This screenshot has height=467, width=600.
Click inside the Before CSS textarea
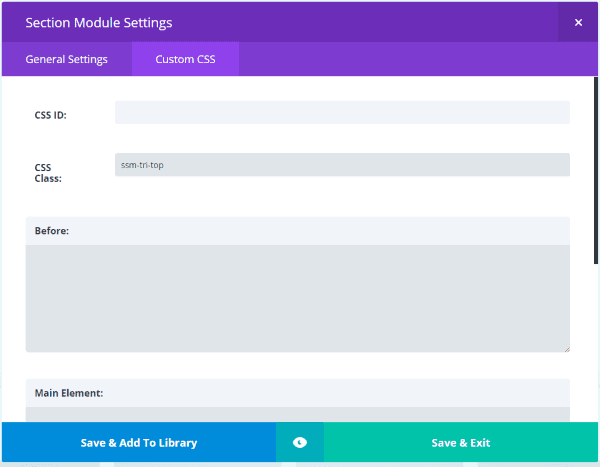tap(297, 298)
